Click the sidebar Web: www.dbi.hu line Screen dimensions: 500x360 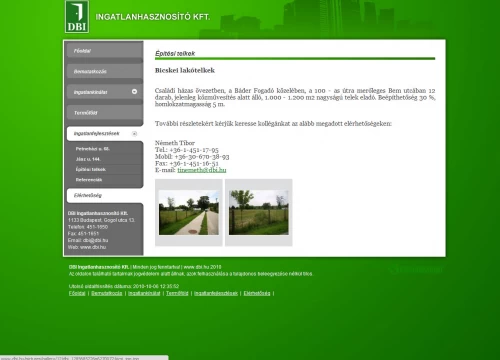coord(87,247)
